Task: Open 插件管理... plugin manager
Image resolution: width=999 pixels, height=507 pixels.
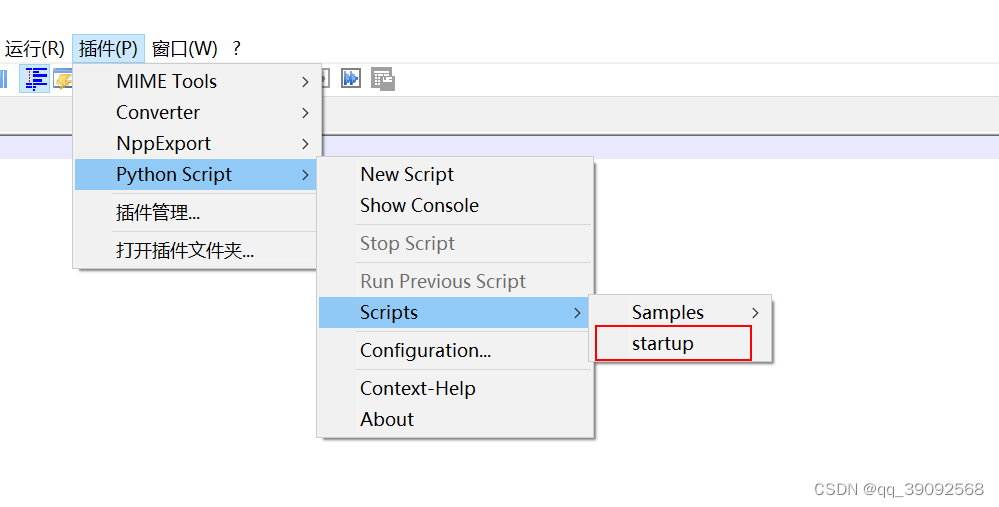Action: point(196,213)
